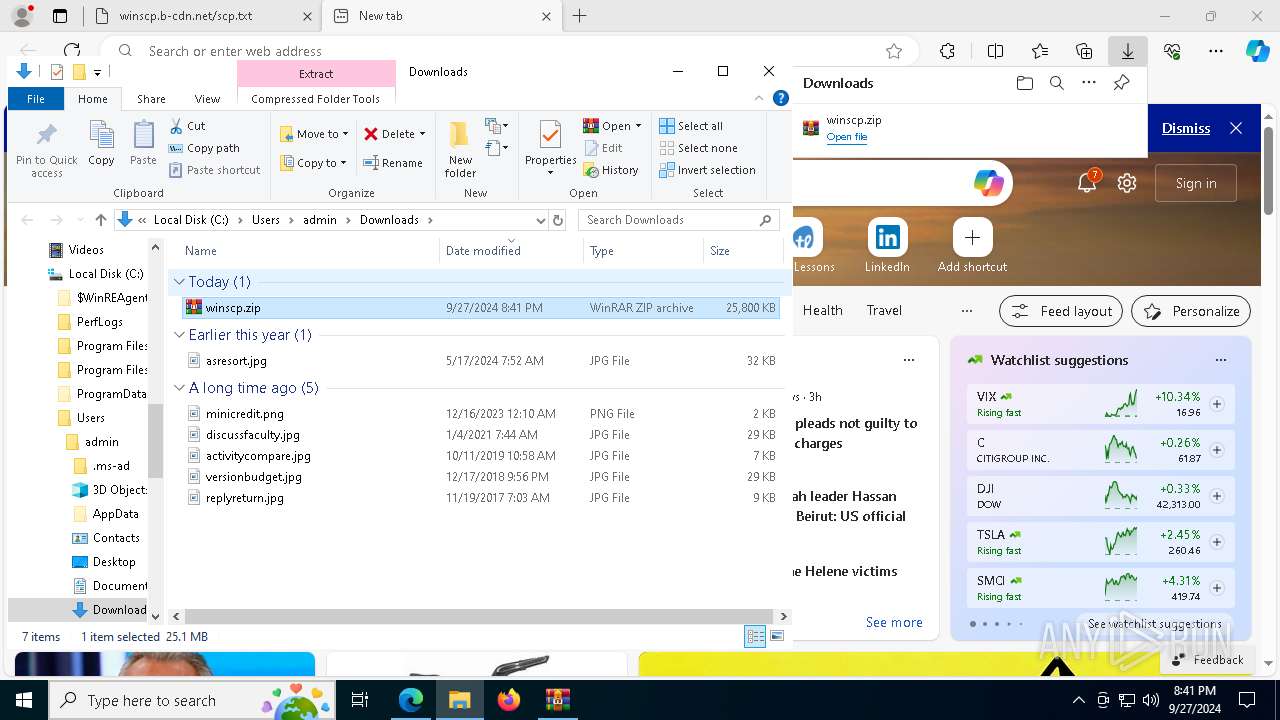Switch to the Share ribbon tab
This screenshot has height=720, width=1280.
pyautogui.click(x=151, y=98)
